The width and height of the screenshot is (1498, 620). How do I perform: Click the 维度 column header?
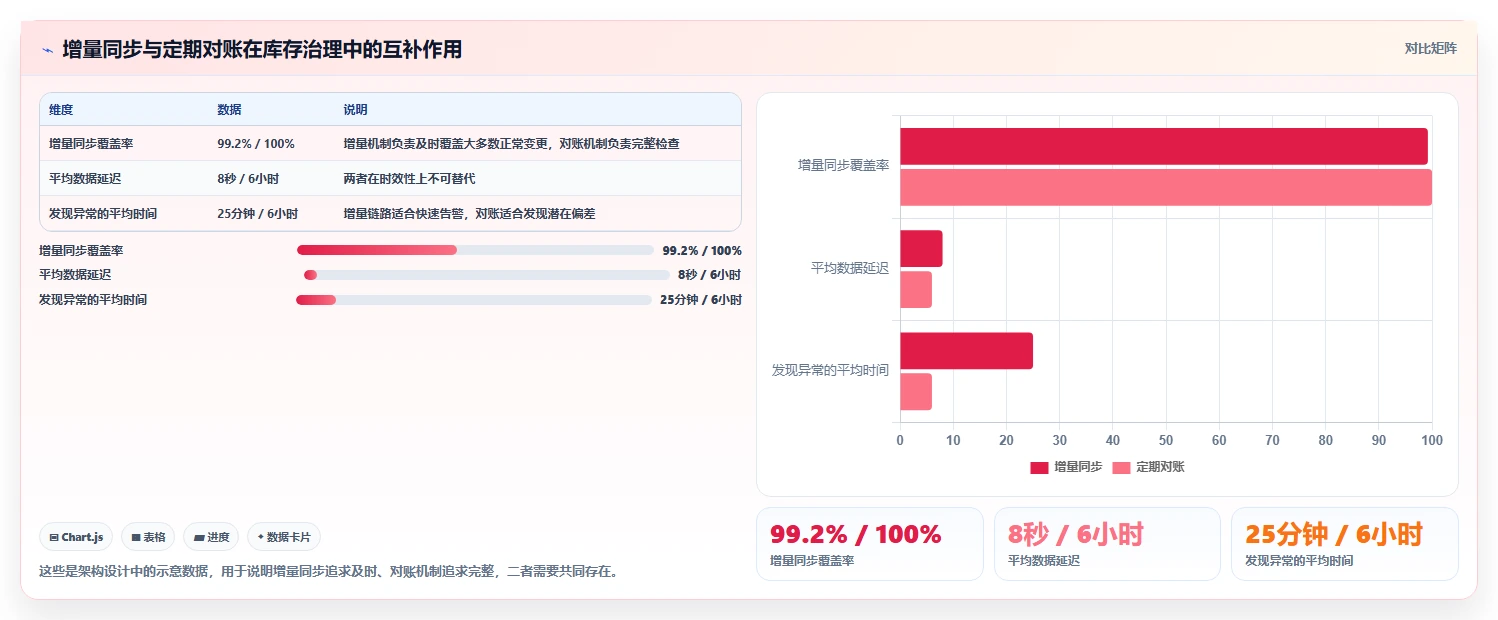[x=61, y=110]
